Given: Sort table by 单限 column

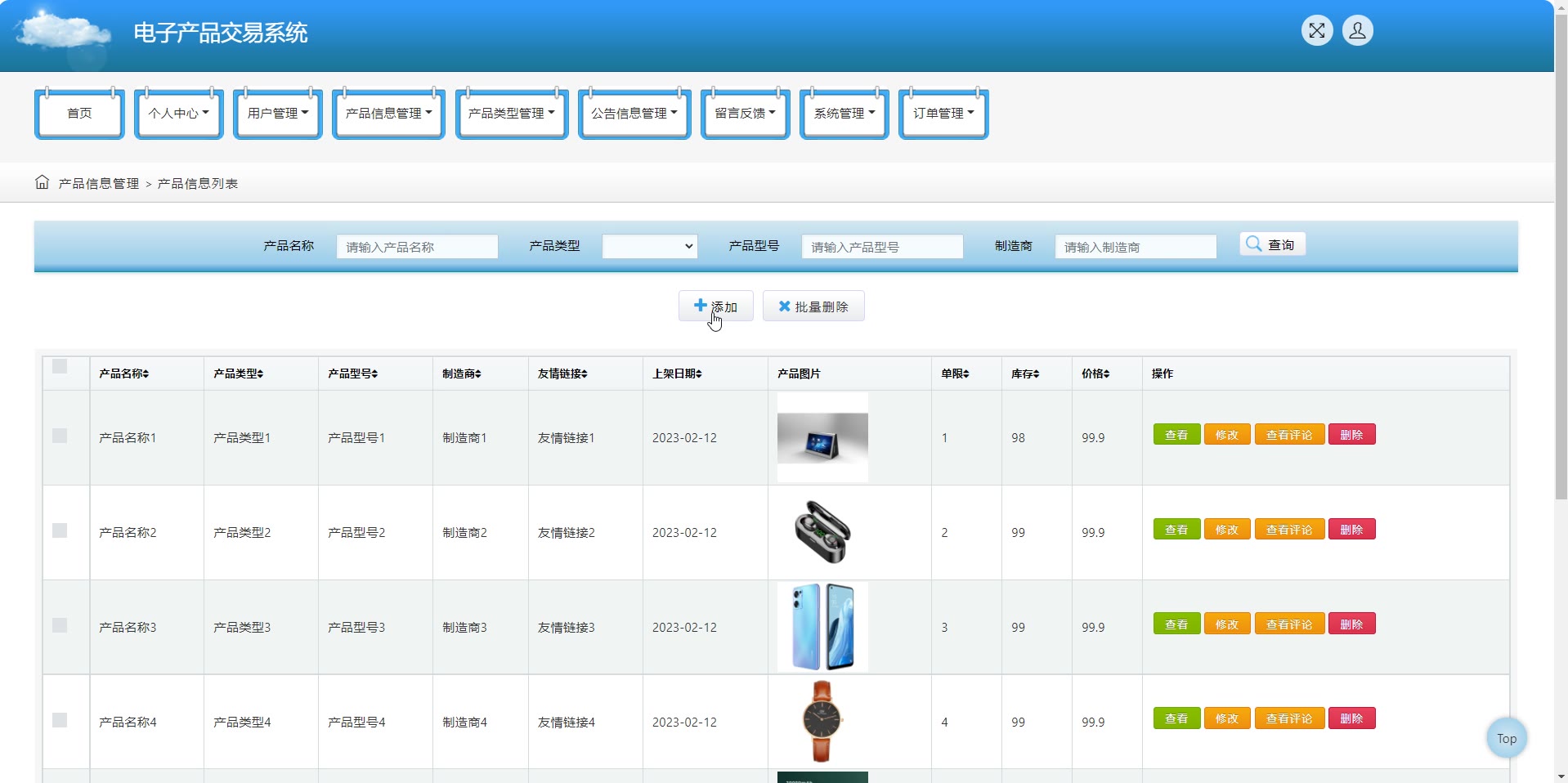Looking at the screenshot, I should click(x=955, y=374).
